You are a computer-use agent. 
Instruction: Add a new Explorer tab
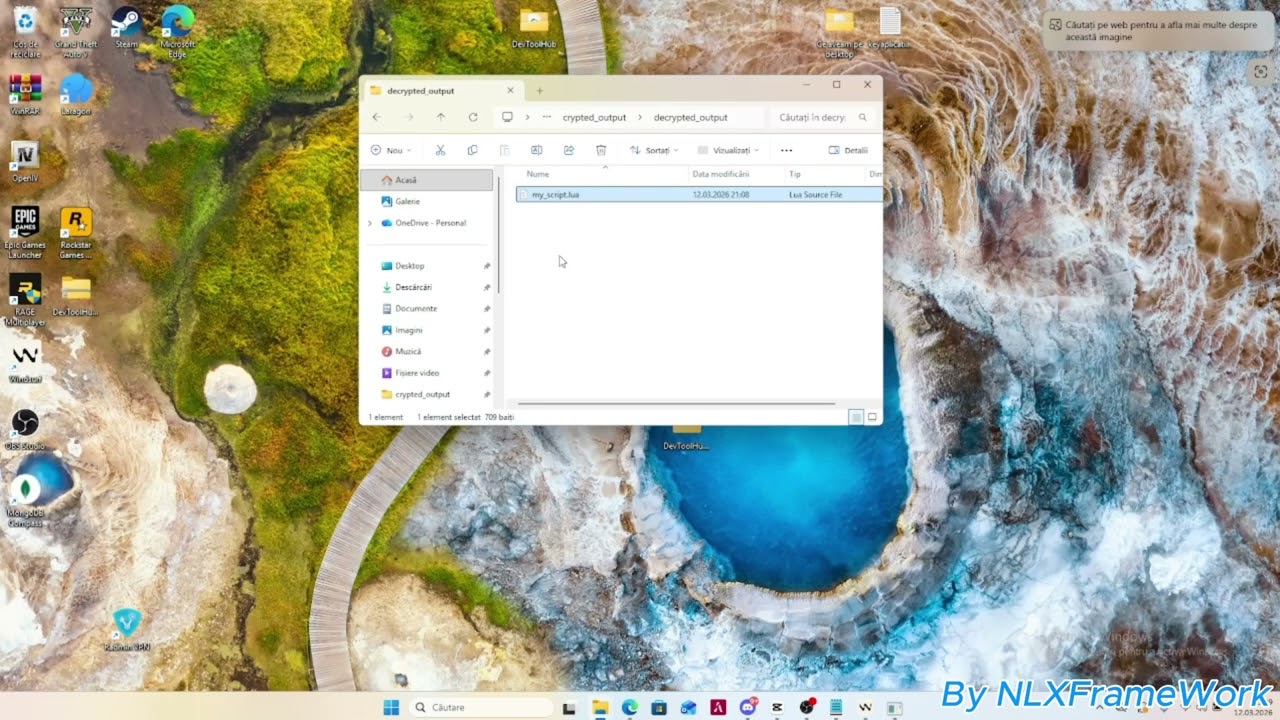(x=539, y=90)
